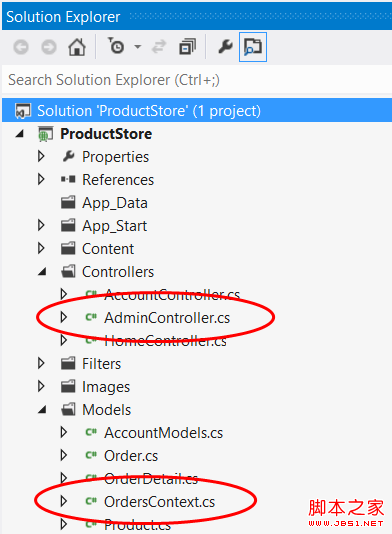Collapse the Controllers folder
This screenshot has width=392, height=534.
[42, 271]
